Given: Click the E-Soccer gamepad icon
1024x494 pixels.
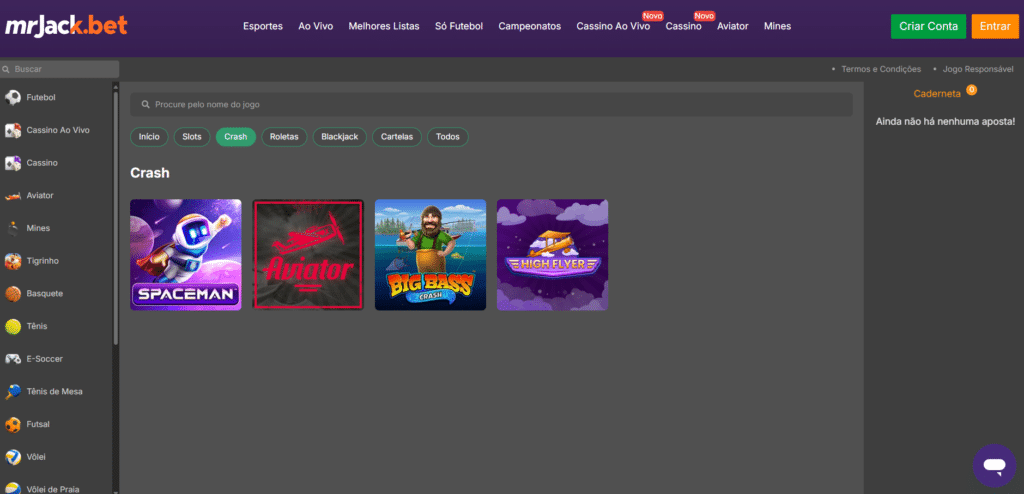Looking at the screenshot, I should point(12,359).
